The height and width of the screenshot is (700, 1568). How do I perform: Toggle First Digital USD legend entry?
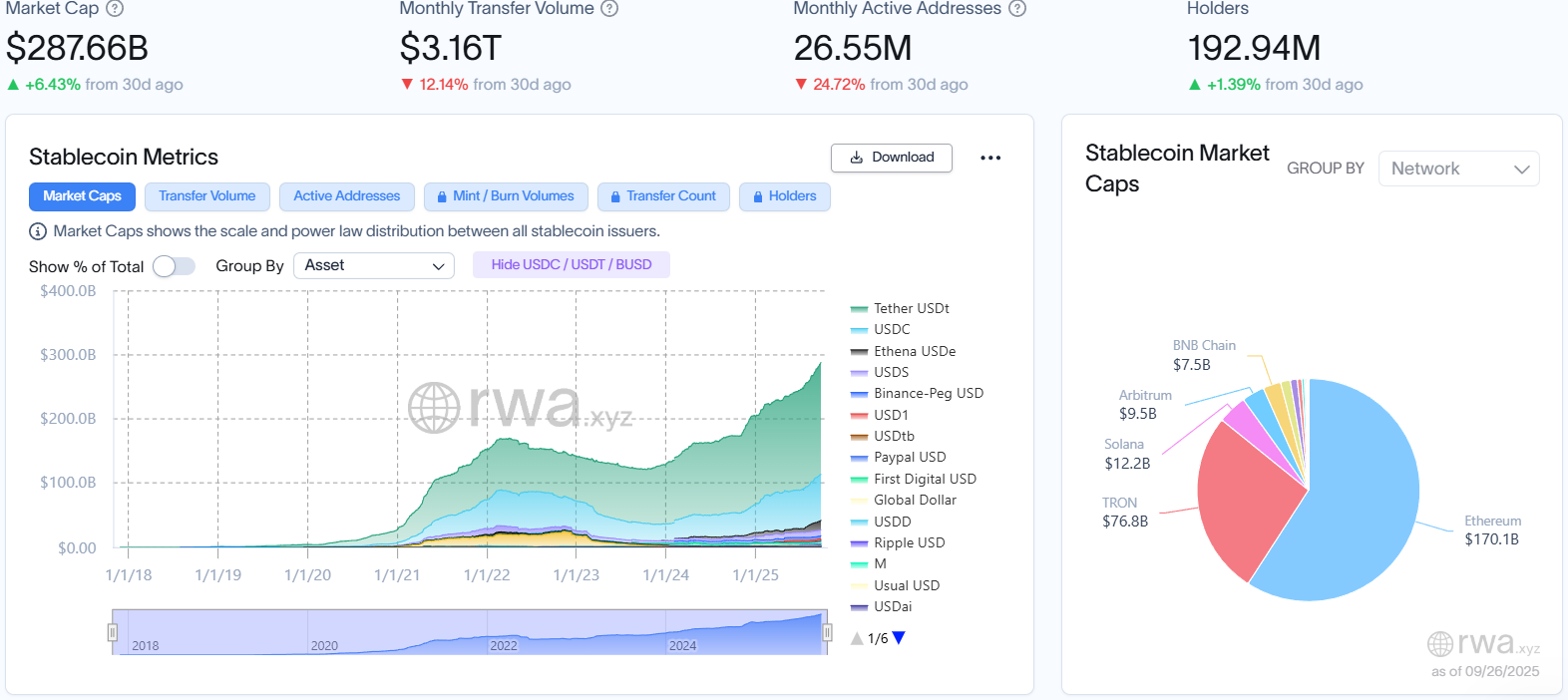pos(914,480)
